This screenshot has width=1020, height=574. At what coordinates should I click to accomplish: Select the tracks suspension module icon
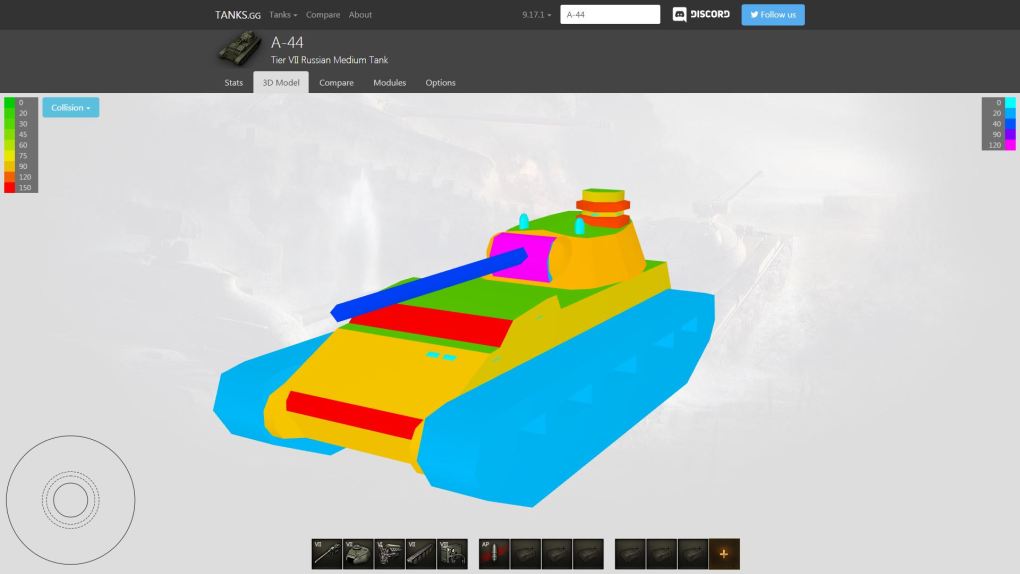coord(421,553)
